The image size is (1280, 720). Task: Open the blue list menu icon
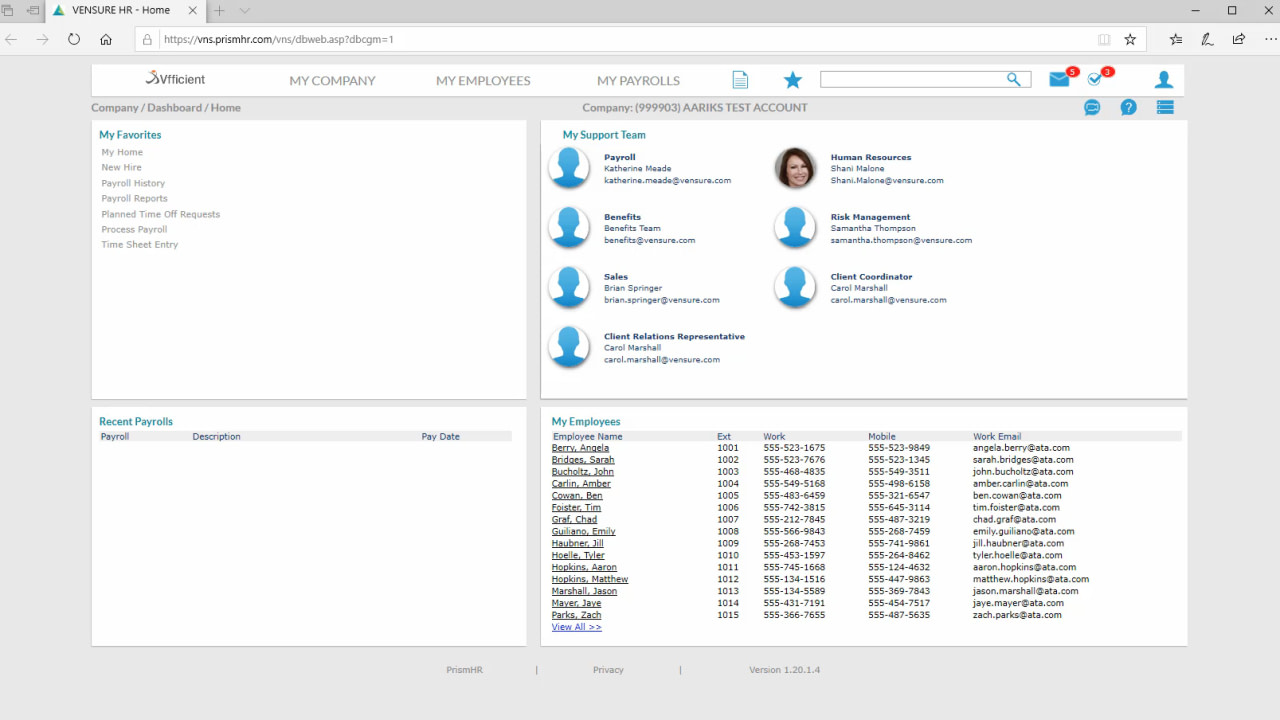click(1165, 108)
